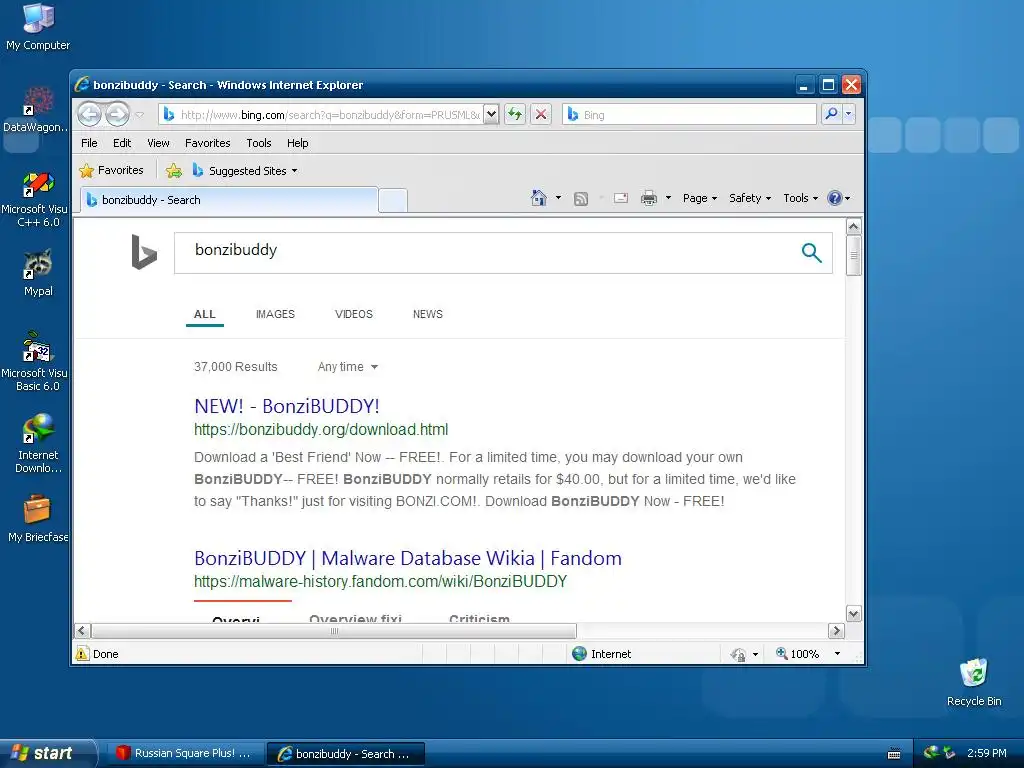The image size is (1024, 768).
Task: Click the Favorites star button
Action: pyautogui.click(x=112, y=170)
